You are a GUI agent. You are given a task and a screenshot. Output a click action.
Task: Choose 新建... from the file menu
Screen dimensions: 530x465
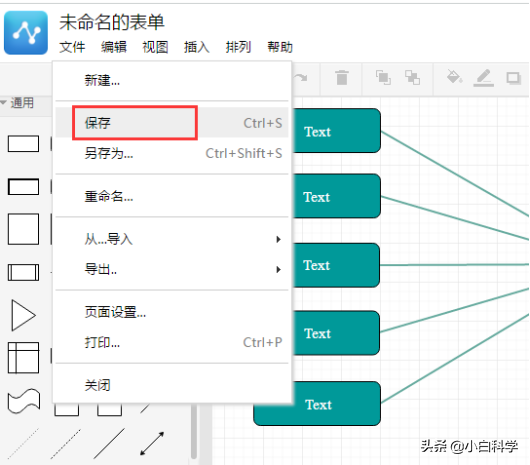point(172,80)
